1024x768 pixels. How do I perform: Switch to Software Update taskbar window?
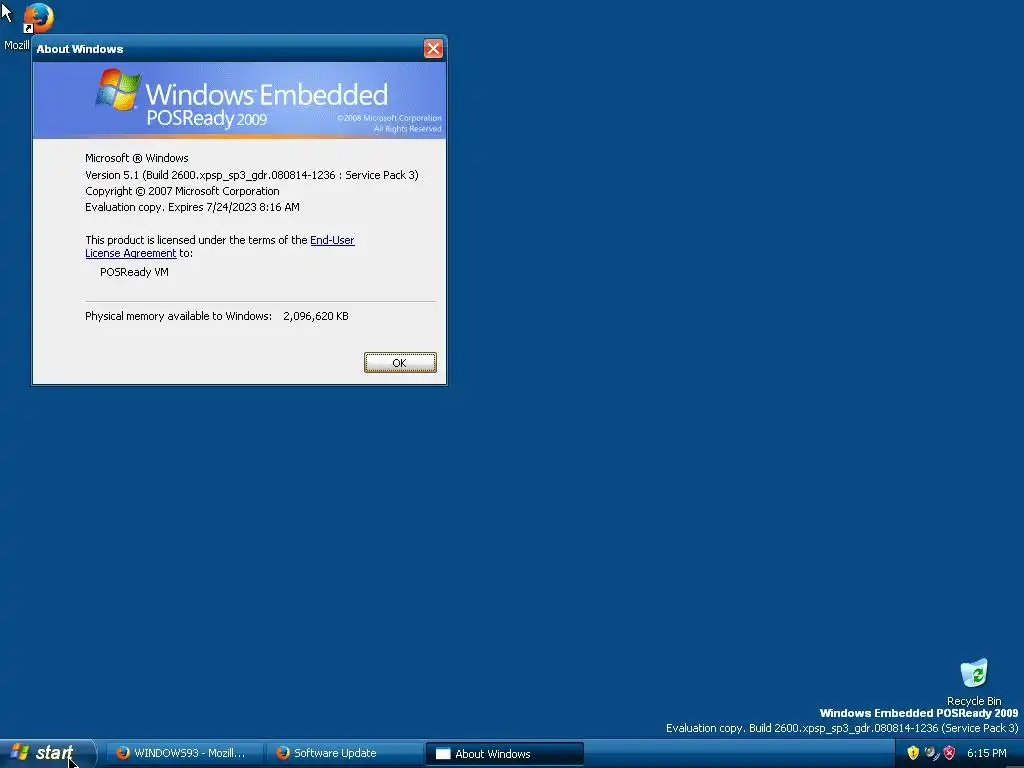[345, 753]
